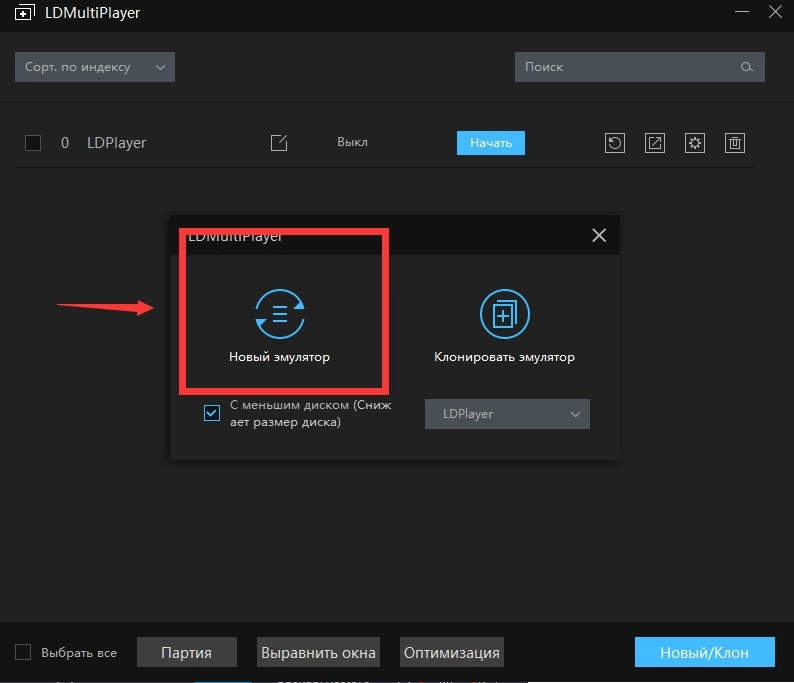Close the main LDMultiPlayer window
The image size is (794, 683).
coord(775,12)
